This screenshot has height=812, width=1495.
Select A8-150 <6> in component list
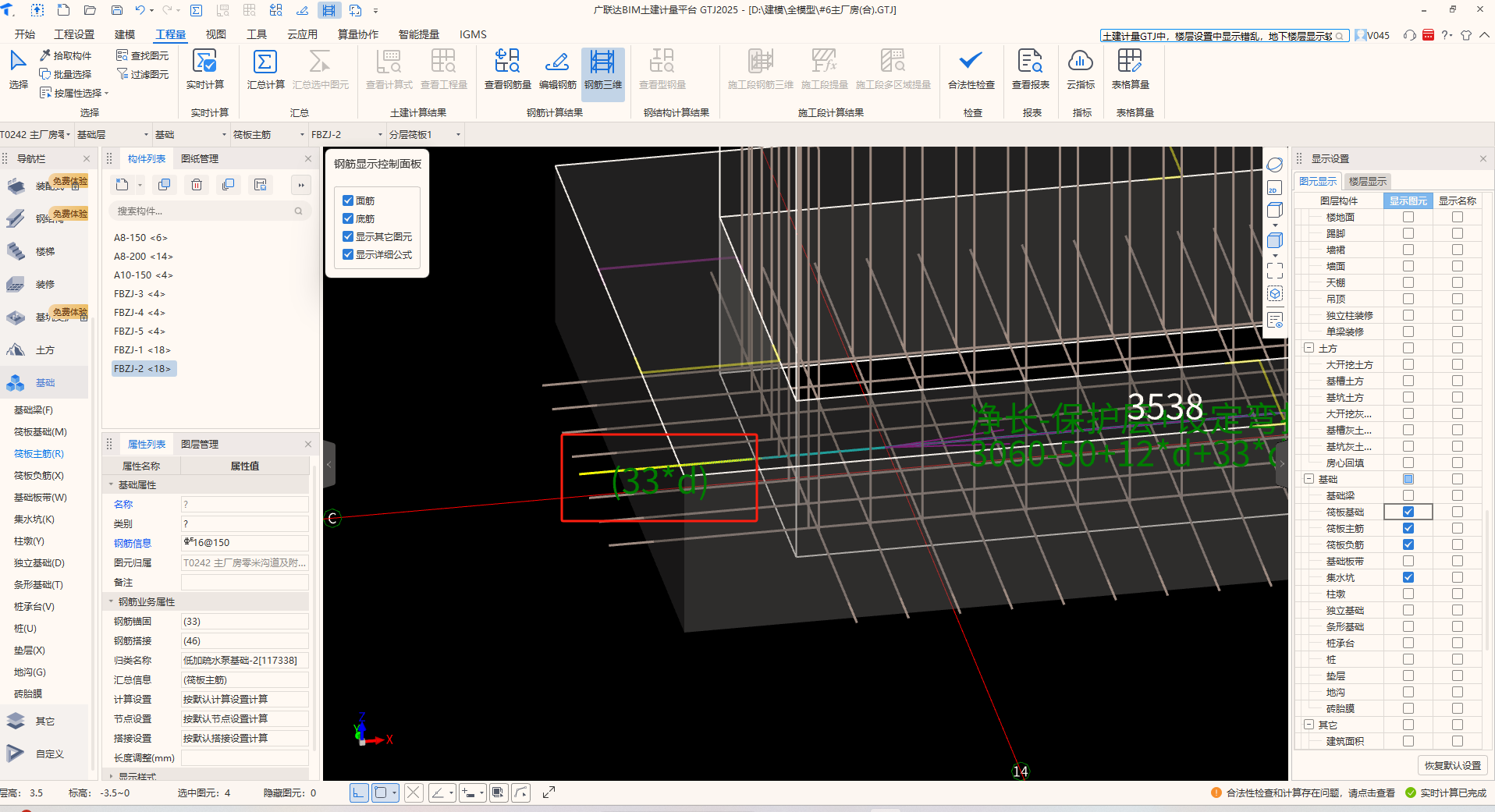[140, 237]
